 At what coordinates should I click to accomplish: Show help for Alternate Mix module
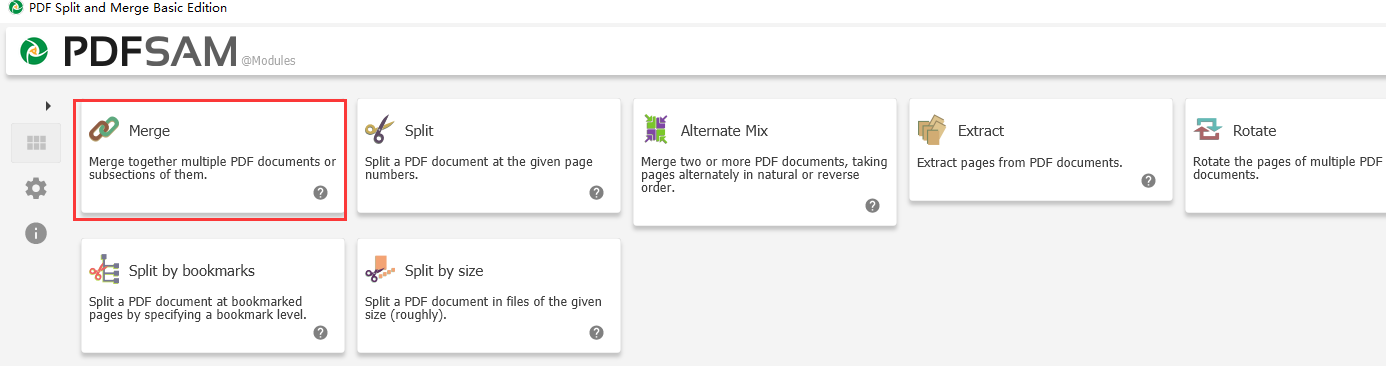[872, 205]
